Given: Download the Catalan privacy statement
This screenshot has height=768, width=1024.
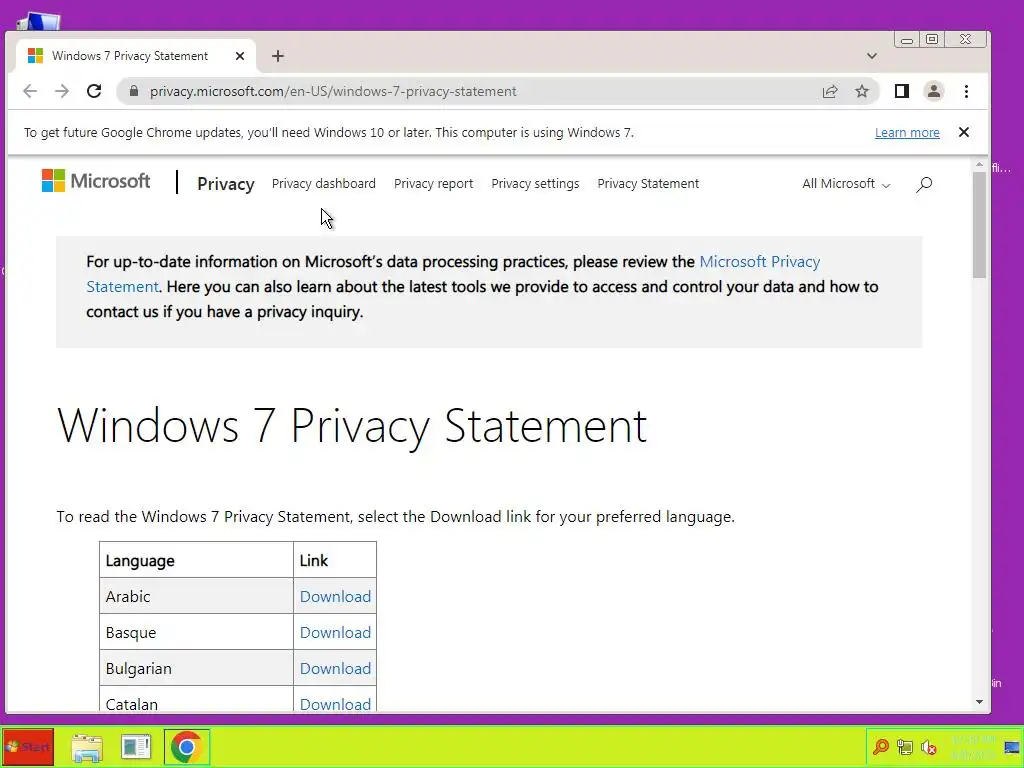Looking at the screenshot, I should 335,703.
